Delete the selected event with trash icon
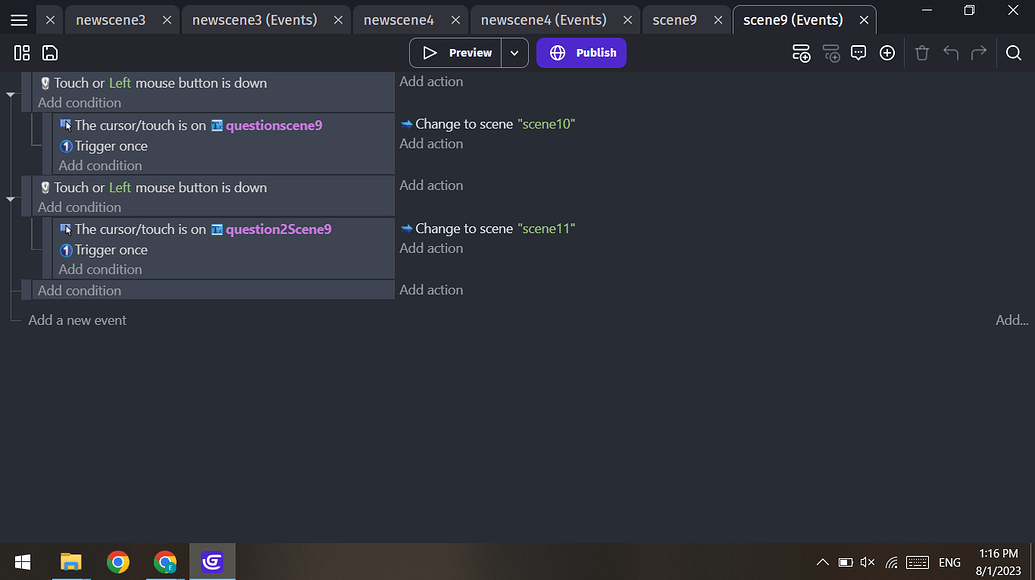 922,53
